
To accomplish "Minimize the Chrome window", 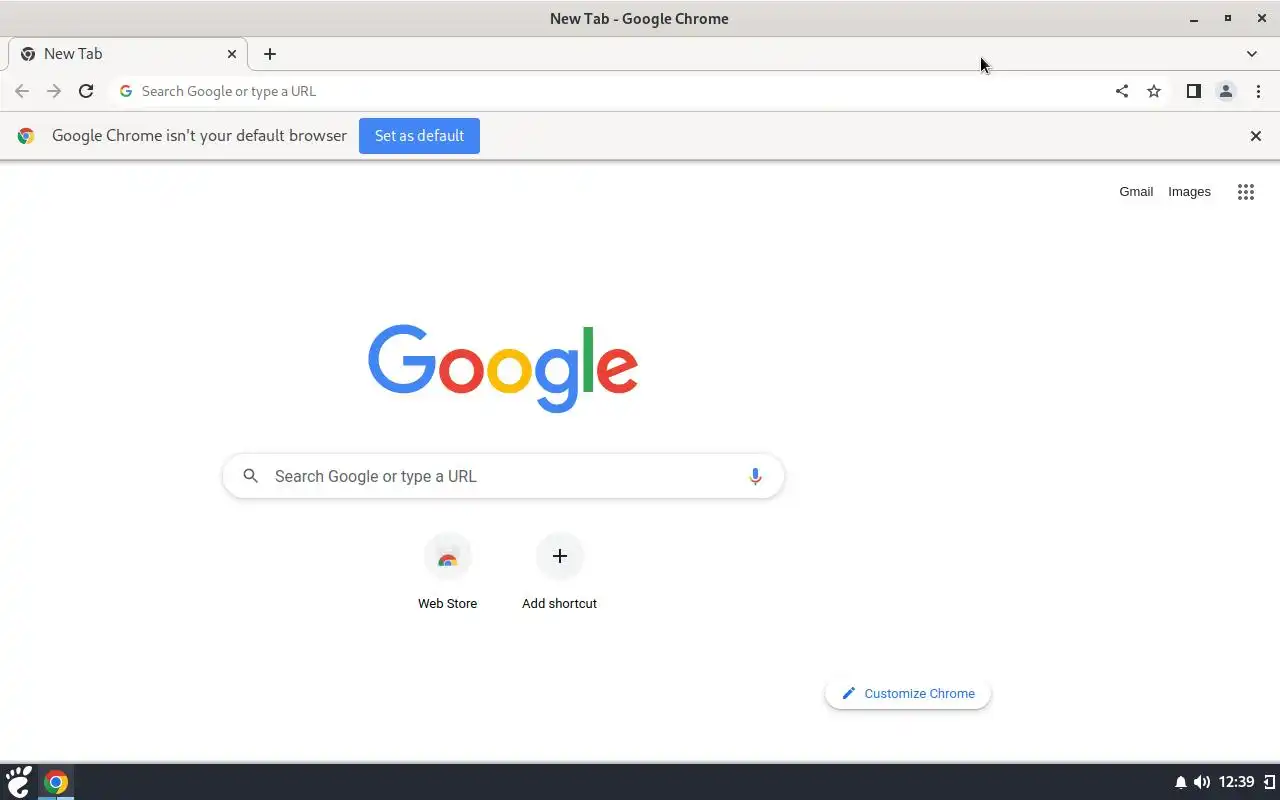I will pos(1194,19).
